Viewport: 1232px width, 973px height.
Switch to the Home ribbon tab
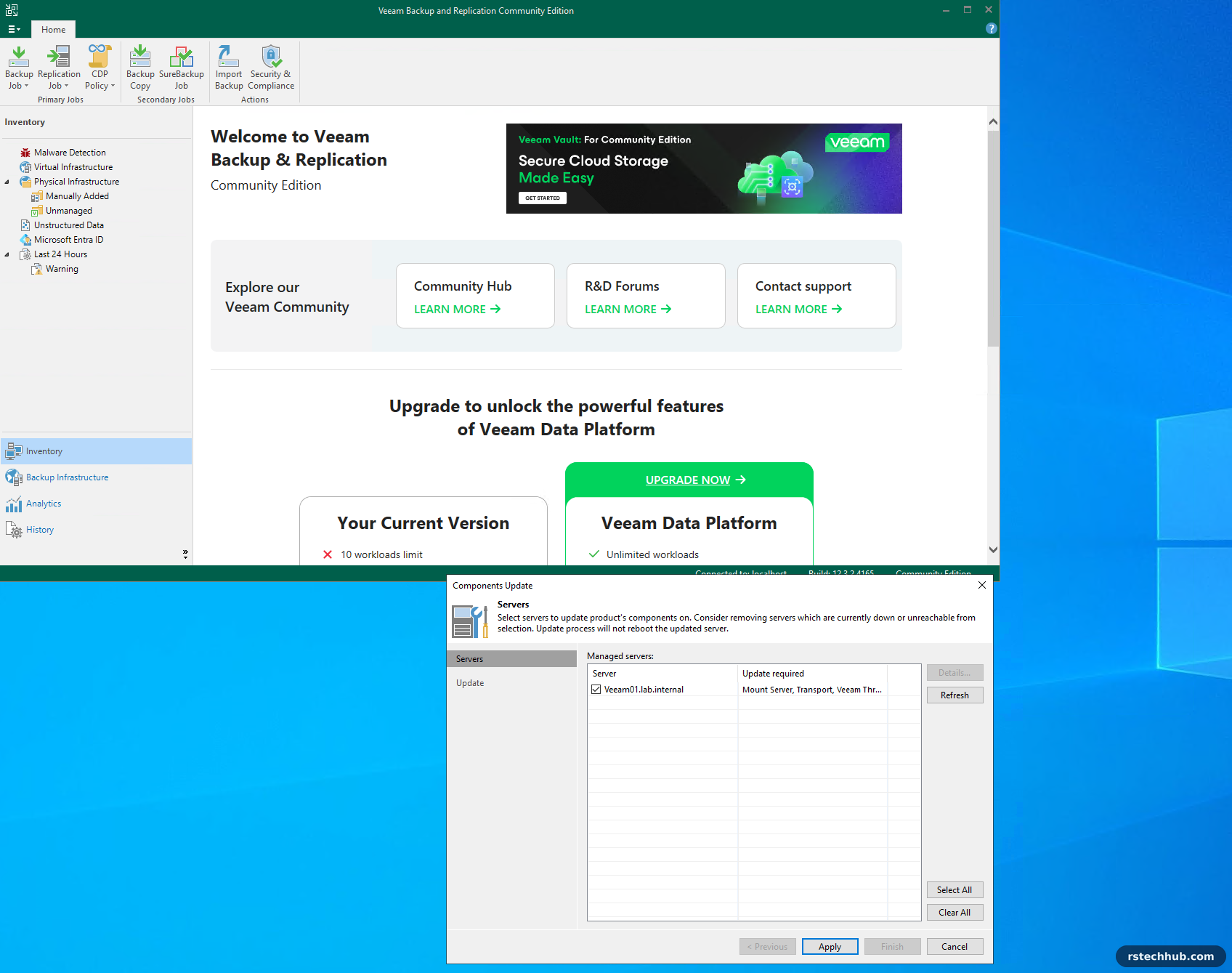[53, 29]
